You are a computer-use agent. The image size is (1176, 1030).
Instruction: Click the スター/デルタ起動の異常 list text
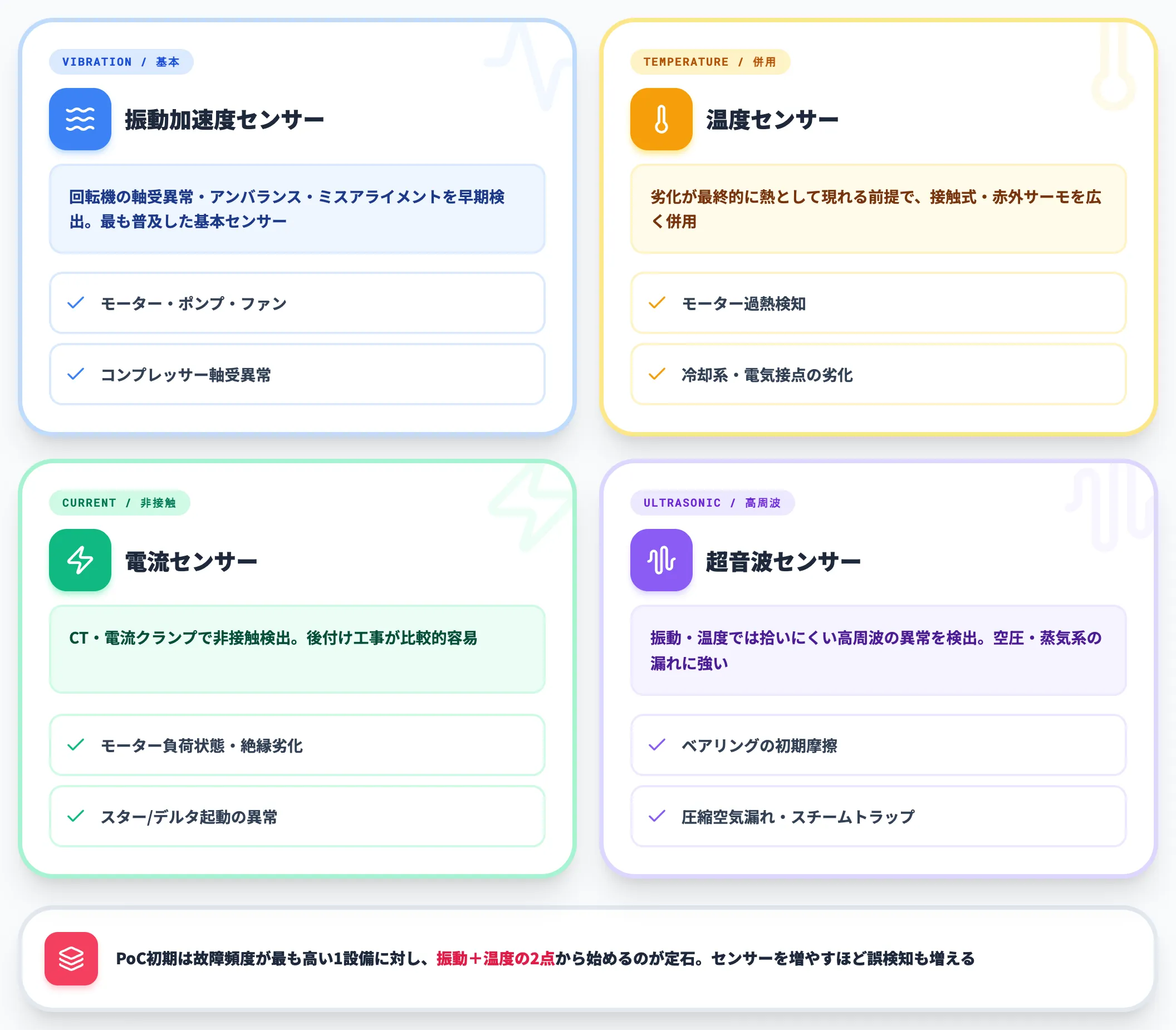point(189,817)
